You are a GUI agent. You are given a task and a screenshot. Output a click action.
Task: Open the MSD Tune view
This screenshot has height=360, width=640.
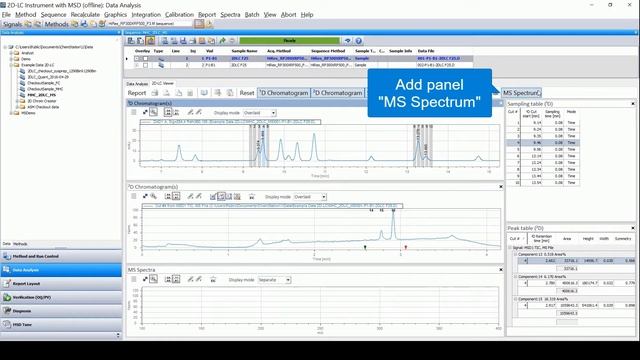coord(61,324)
